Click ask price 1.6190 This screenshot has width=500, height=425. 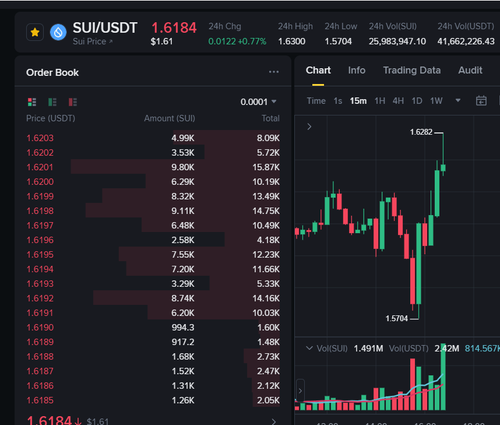pos(40,327)
